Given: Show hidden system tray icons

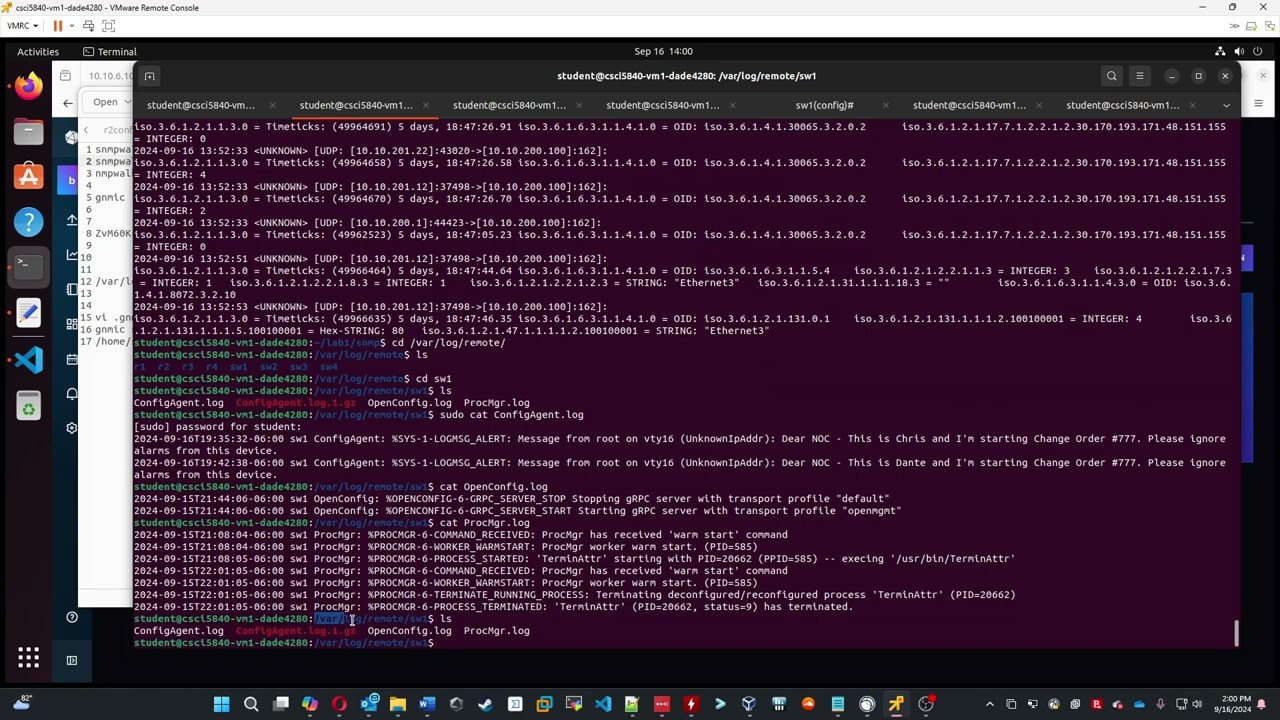Looking at the screenshot, I should coord(990,704).
